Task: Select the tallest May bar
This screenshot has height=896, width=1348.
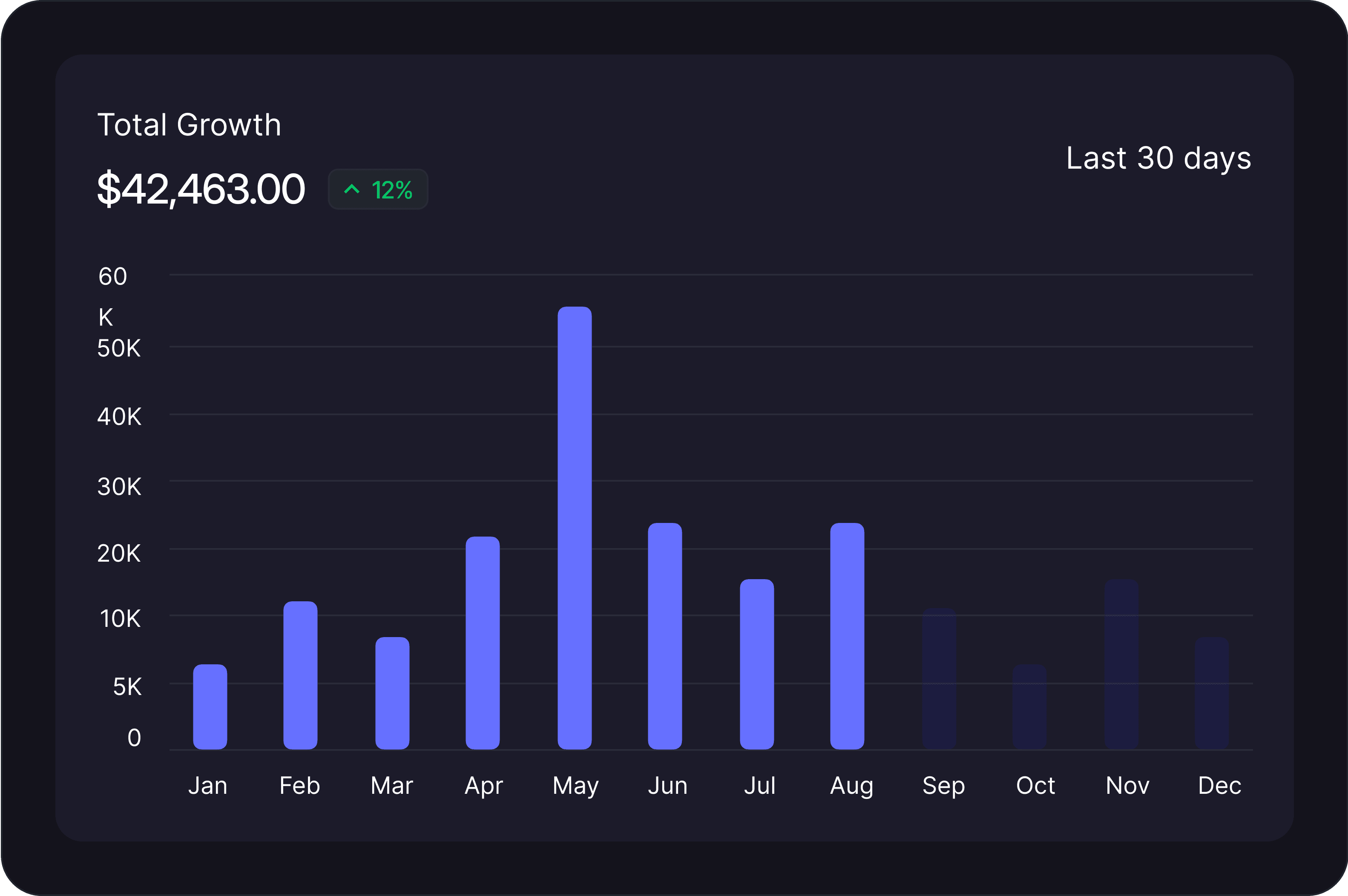Action: click(574, 528)
